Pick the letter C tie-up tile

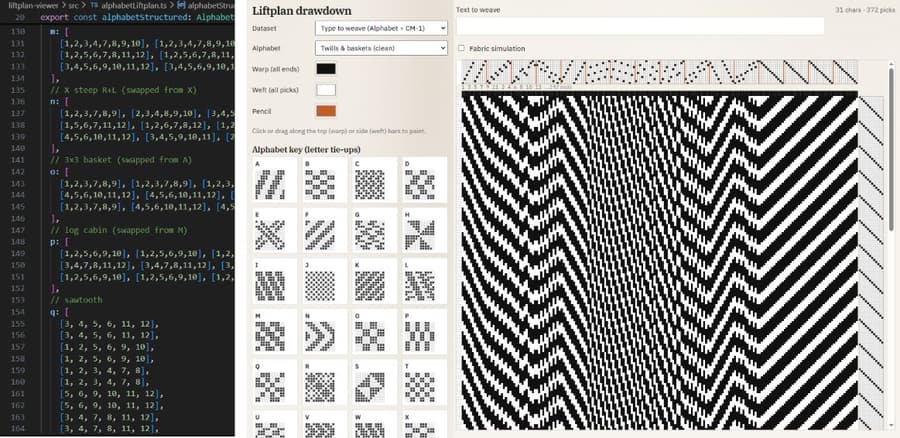pos(375,180)
